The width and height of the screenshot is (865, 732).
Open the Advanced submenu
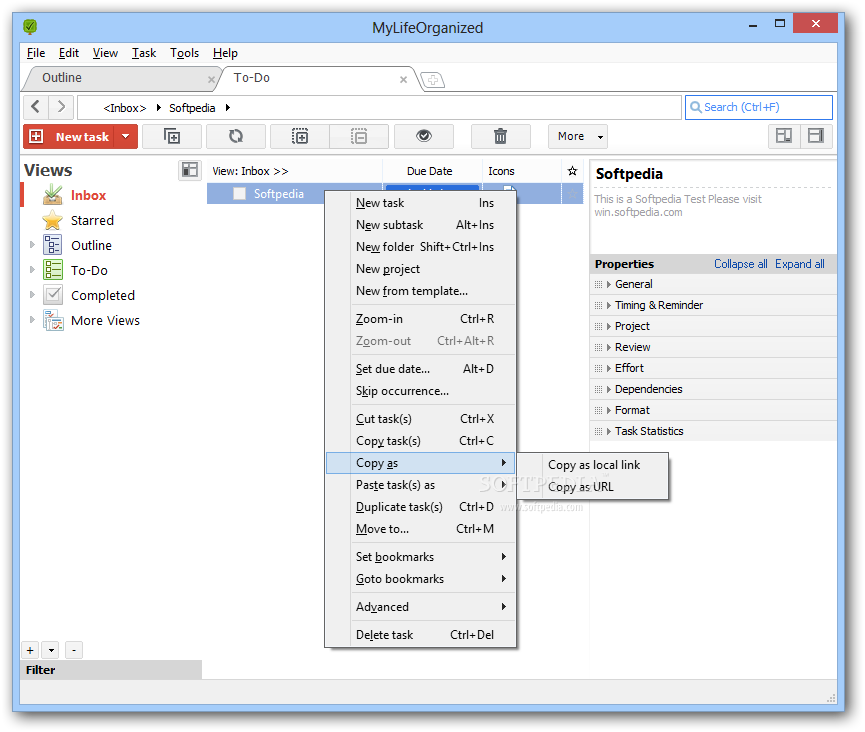coord(421,607)
